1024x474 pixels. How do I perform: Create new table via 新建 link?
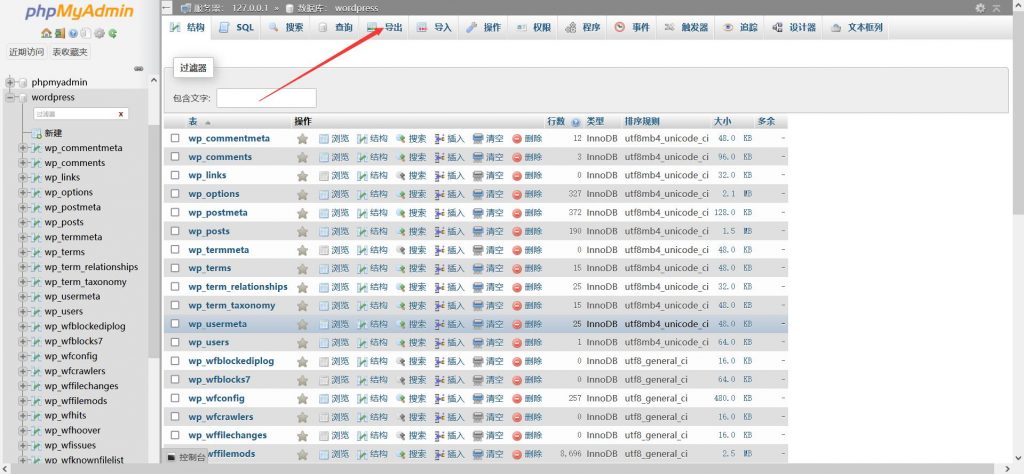click(x=54, y=134)
